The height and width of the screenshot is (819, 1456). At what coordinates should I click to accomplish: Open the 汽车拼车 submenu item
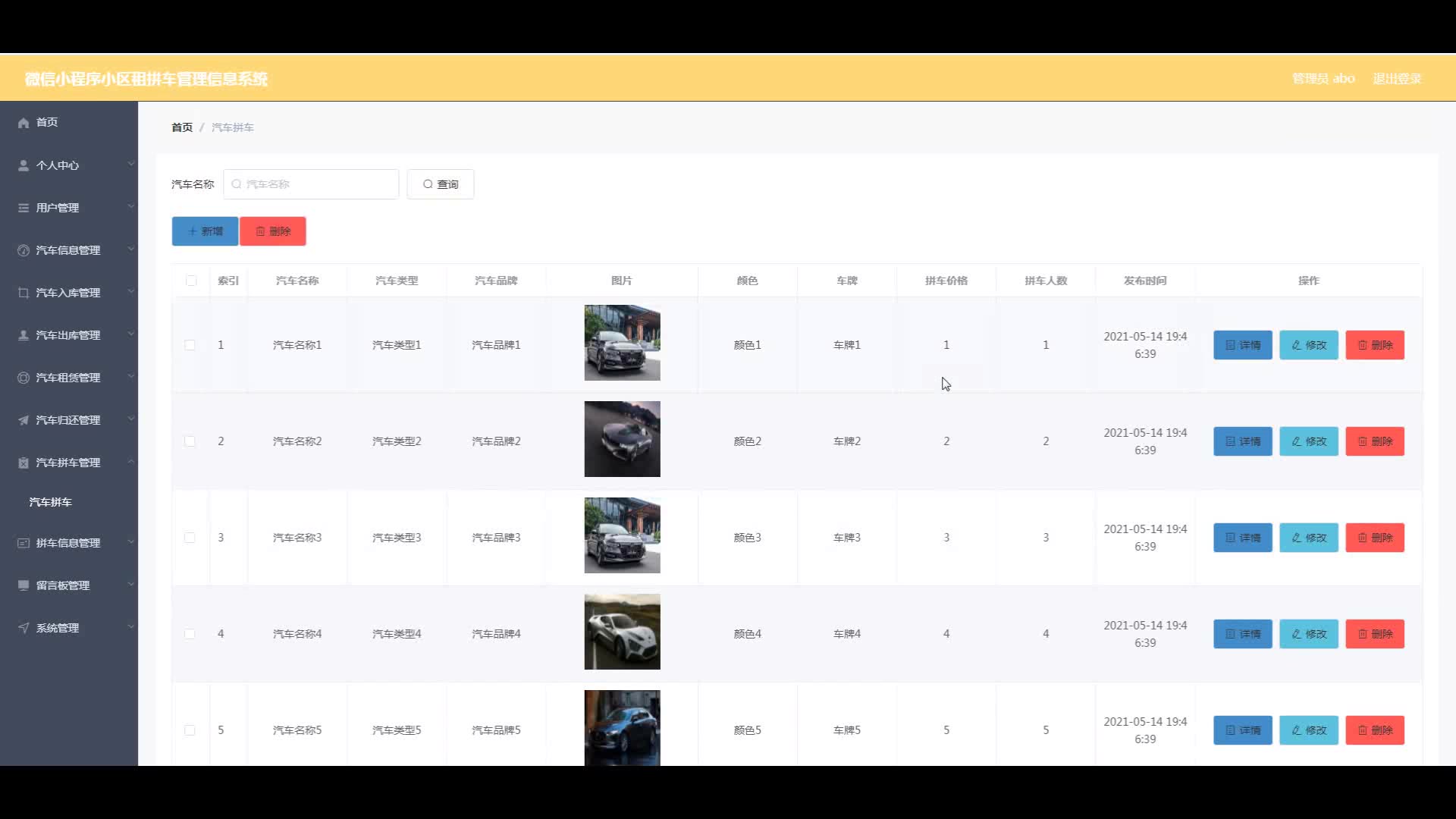tap(51, 502)
